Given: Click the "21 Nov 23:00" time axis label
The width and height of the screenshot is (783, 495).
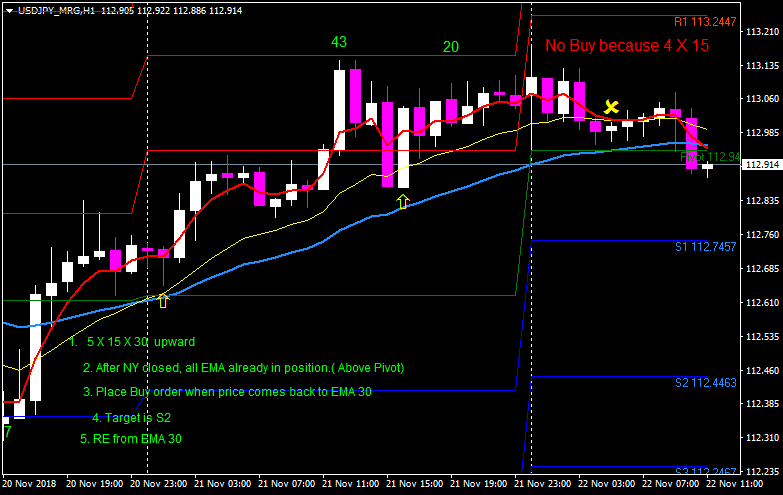Looking at the screenshot, I should [x=542, y=484].
